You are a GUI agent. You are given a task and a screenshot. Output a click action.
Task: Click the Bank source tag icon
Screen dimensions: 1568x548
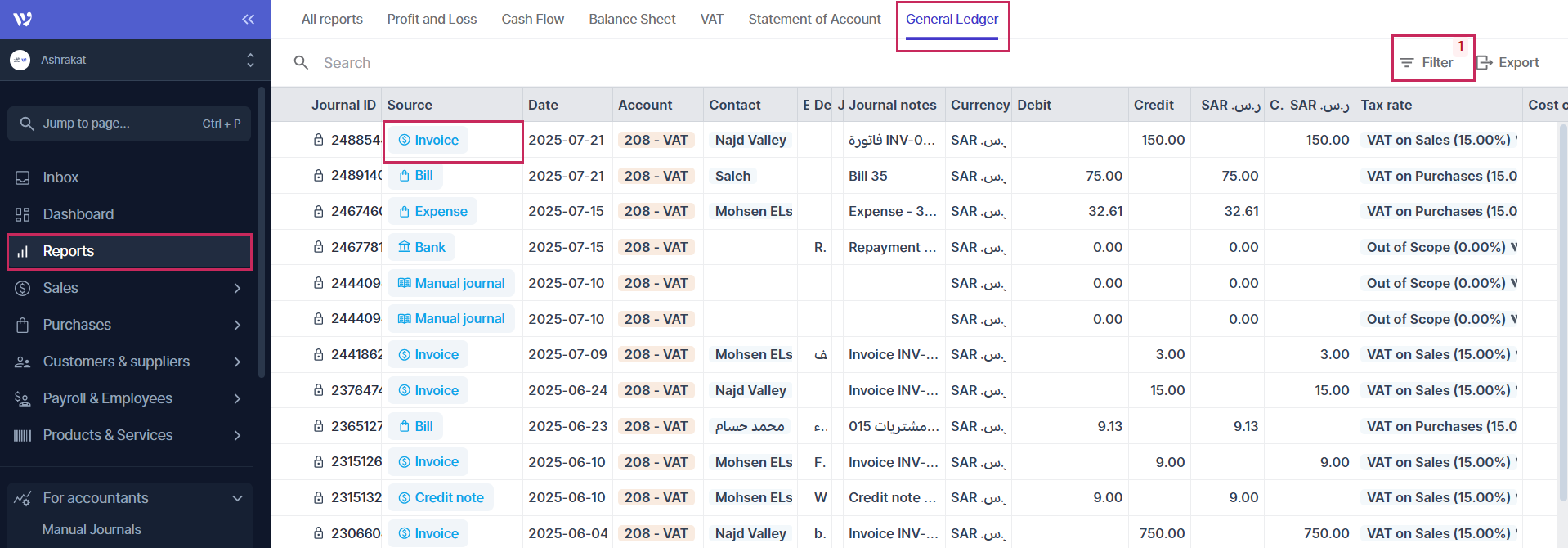pyautogui.click(x=404, y=247)
